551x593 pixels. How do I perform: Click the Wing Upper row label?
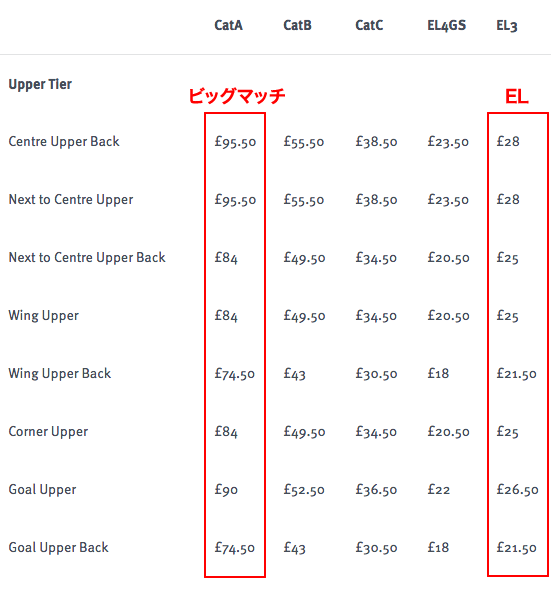tap(43, 316)
